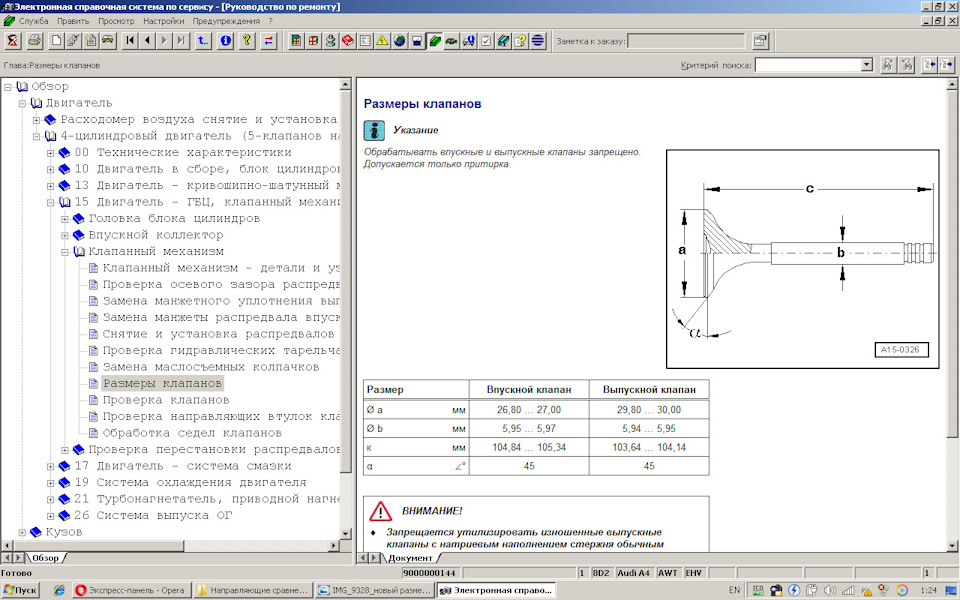Screen dimensions: 960x600
Task: Go to first page with skip-back arrow
Action: (x=130, y=41)
